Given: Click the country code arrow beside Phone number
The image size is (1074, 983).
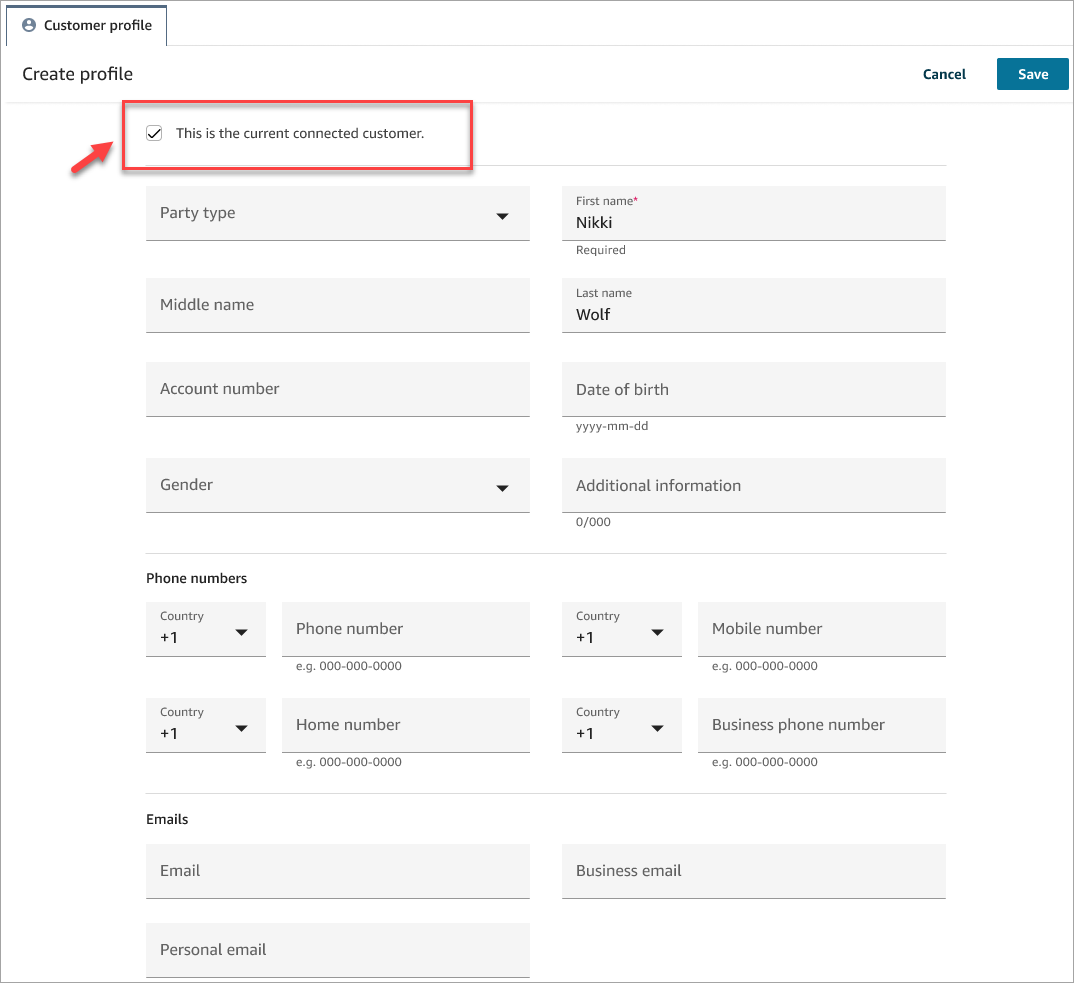Looking at the screenshot, I should (241, 633).
